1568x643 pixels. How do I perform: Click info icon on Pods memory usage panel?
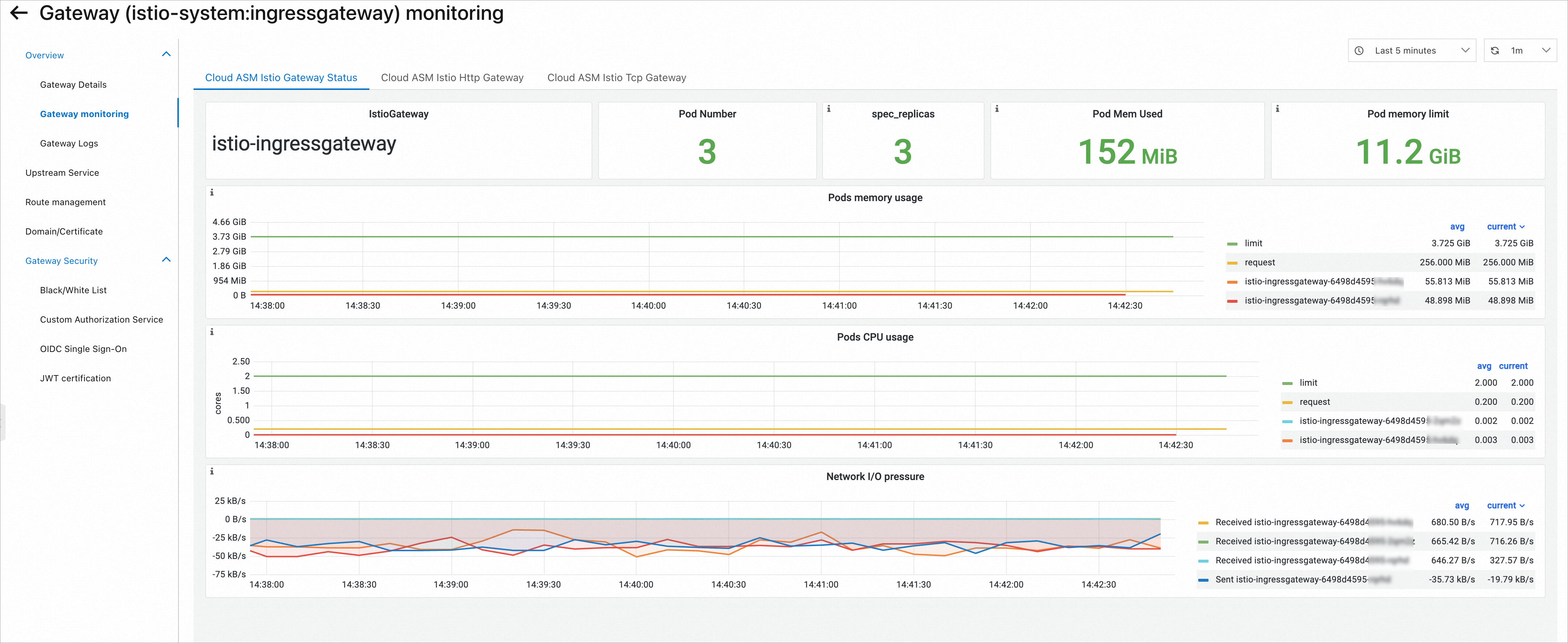coord(212,192)
